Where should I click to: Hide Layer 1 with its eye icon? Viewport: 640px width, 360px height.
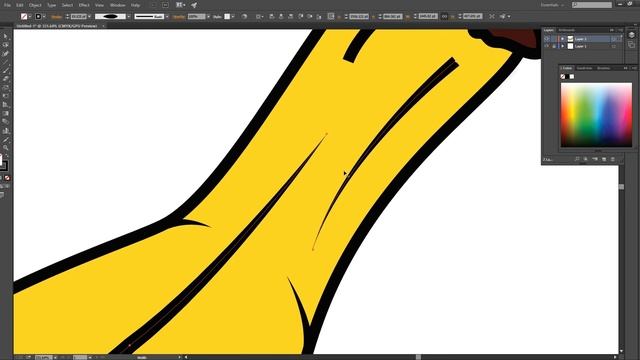547,47
